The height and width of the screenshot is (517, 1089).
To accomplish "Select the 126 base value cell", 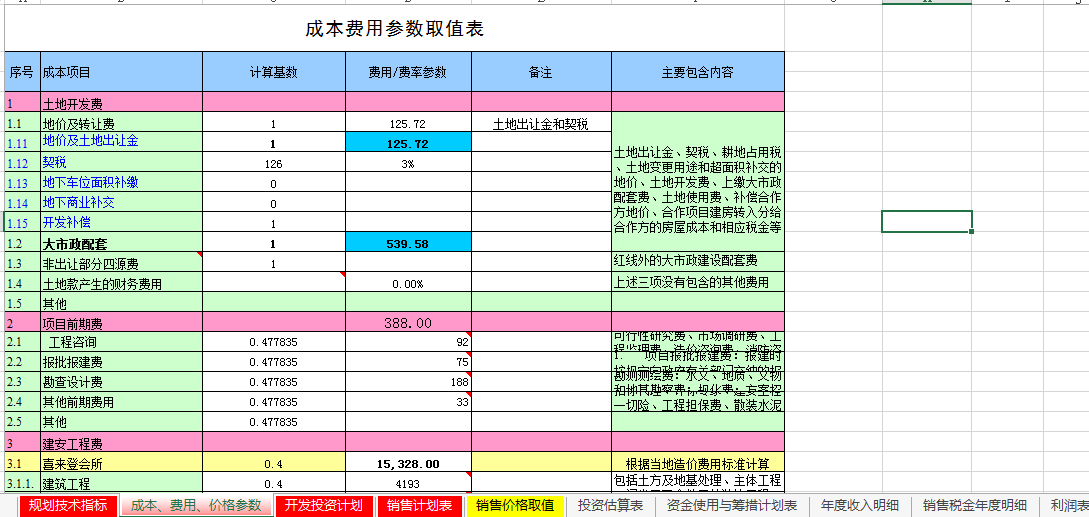I will point(274,164).
